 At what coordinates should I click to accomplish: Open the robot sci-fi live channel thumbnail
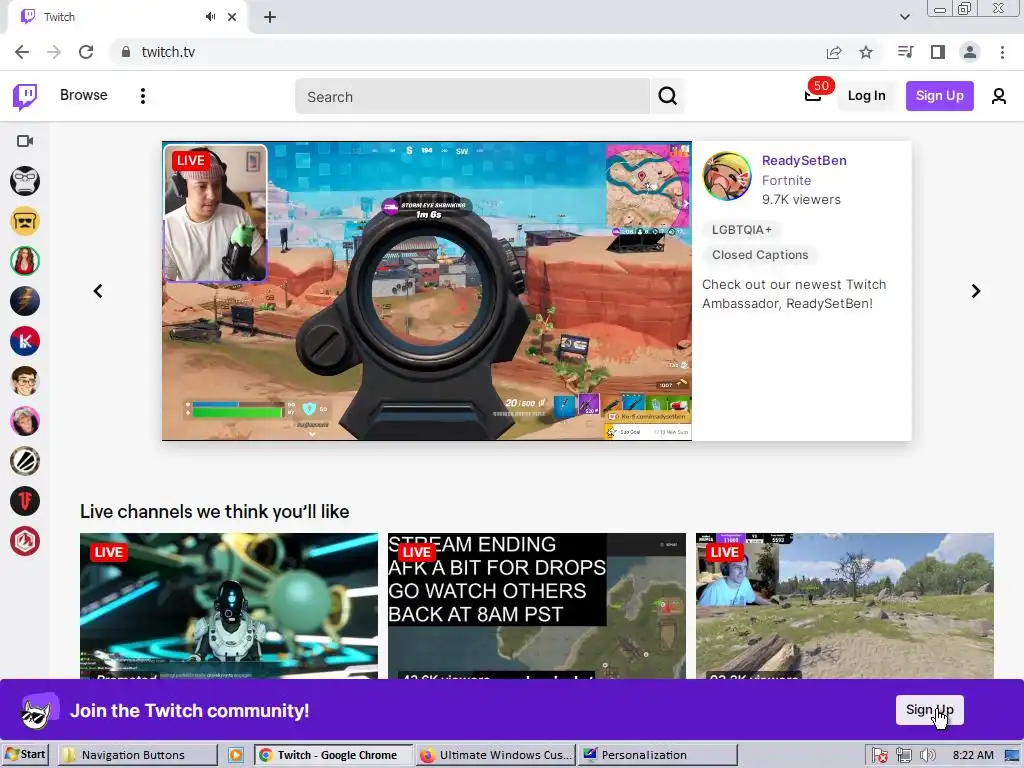[229, 606]
